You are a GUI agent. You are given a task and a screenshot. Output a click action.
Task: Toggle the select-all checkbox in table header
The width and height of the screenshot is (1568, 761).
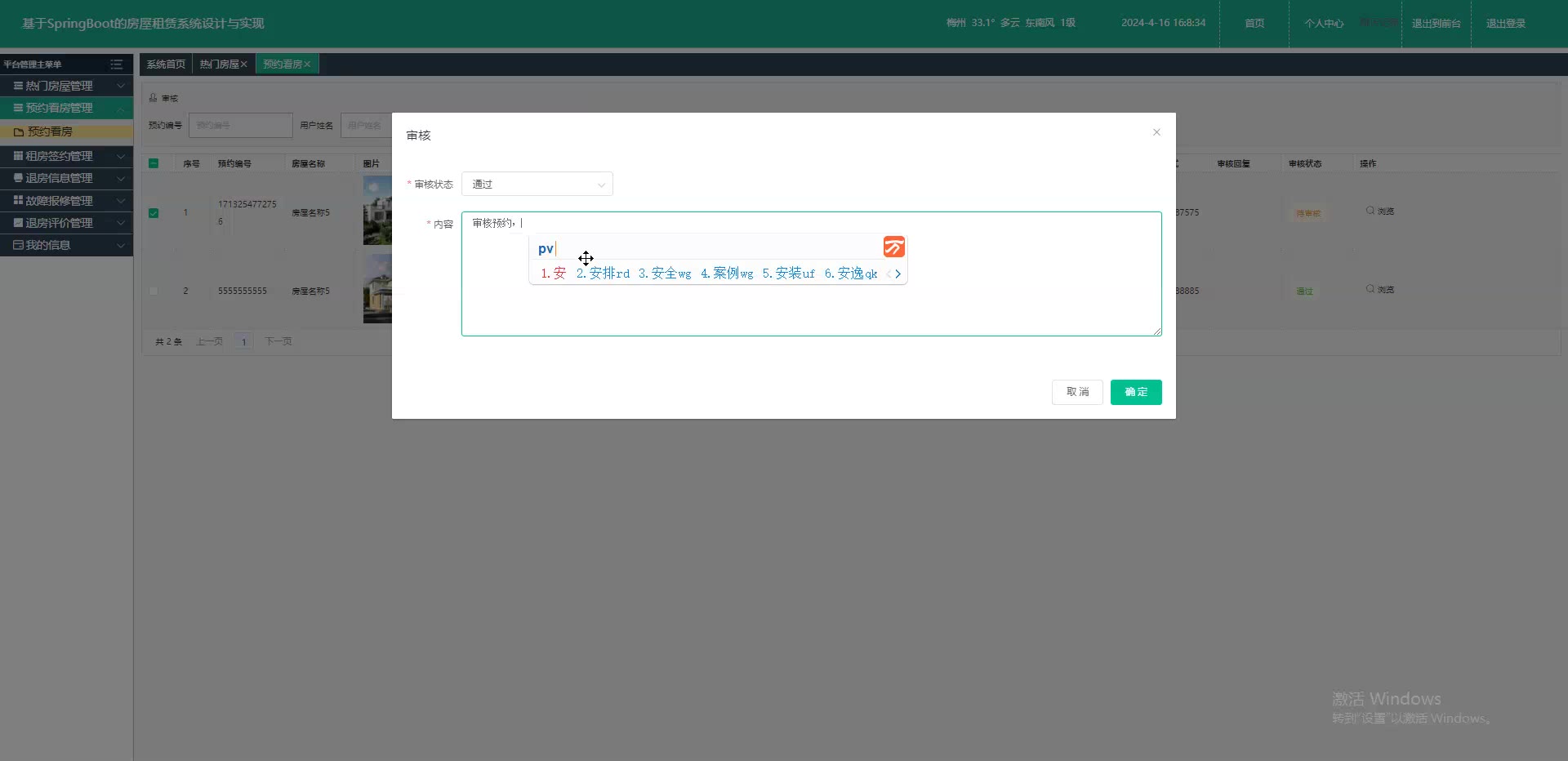tap(154, 163)
